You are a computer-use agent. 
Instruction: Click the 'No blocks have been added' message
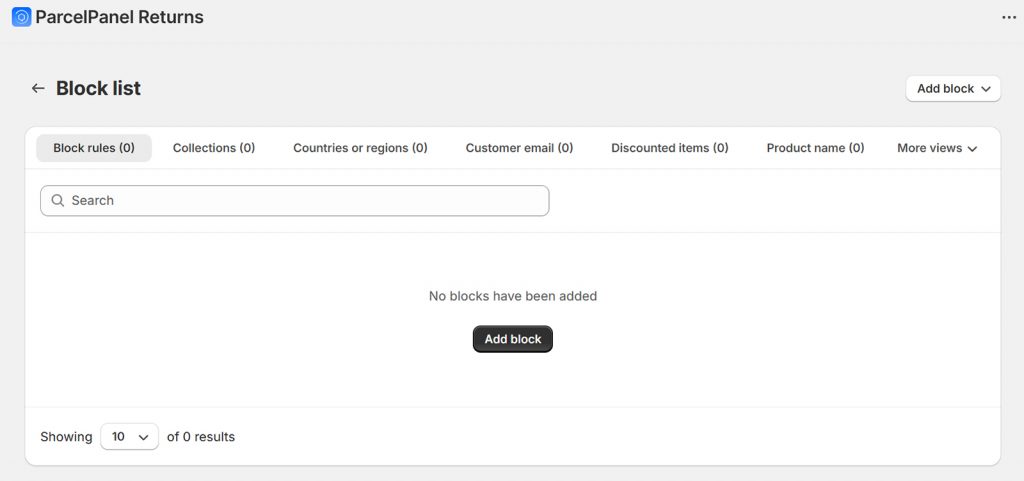(x=513, y=296)
